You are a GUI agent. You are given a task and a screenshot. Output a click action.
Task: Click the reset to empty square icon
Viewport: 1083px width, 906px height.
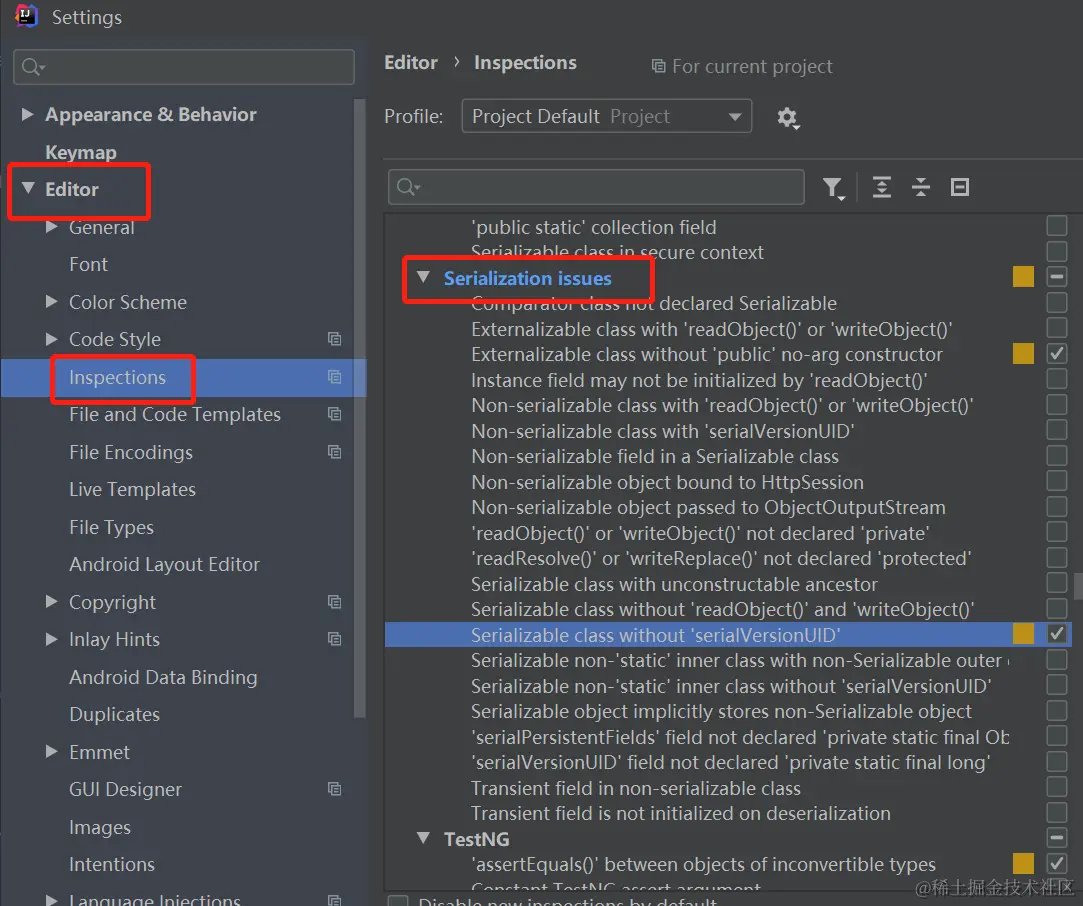[x=960, y=187]
